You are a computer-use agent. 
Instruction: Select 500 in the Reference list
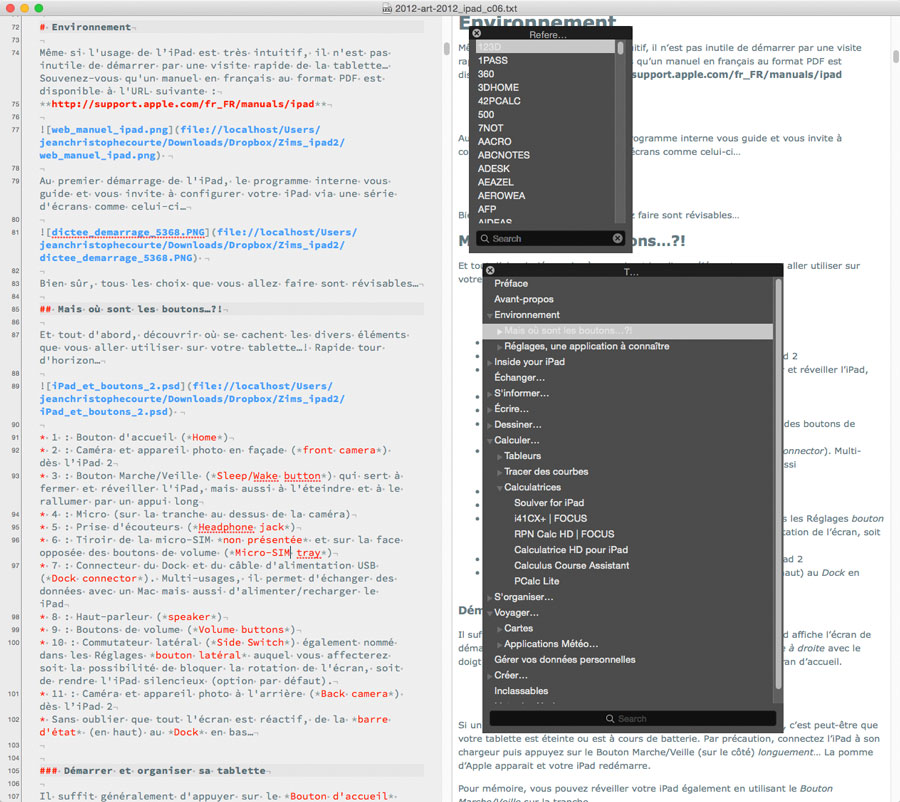486,115
